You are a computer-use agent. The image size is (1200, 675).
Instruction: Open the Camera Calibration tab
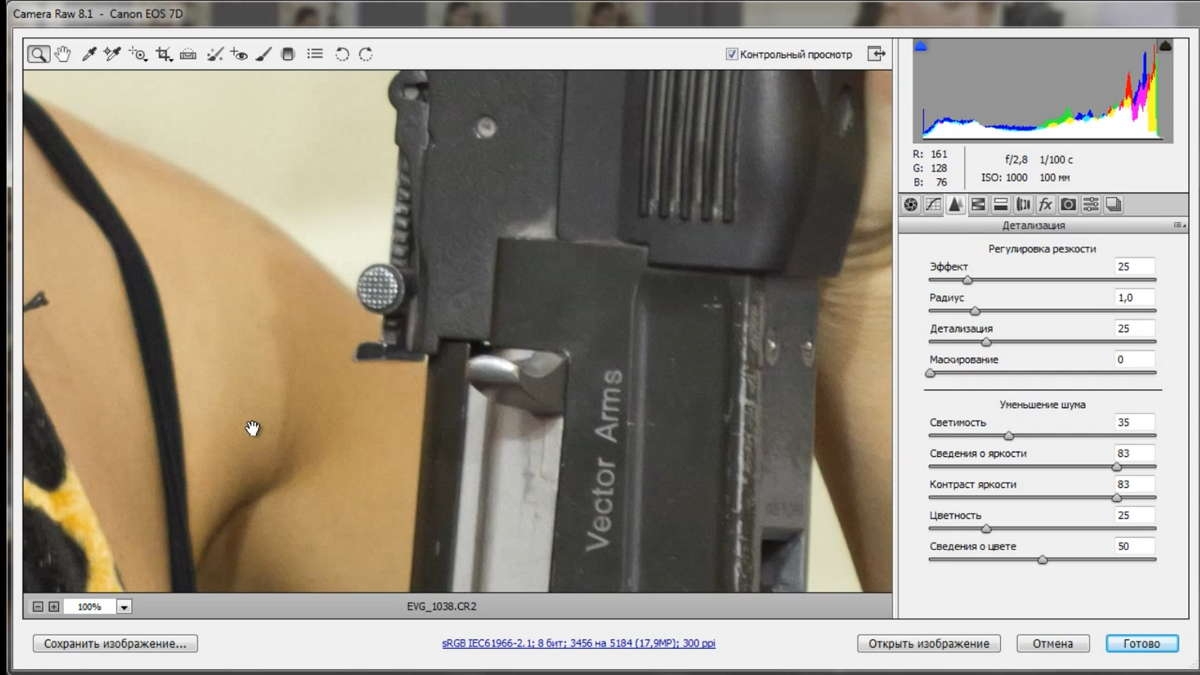pos(1068,204)
